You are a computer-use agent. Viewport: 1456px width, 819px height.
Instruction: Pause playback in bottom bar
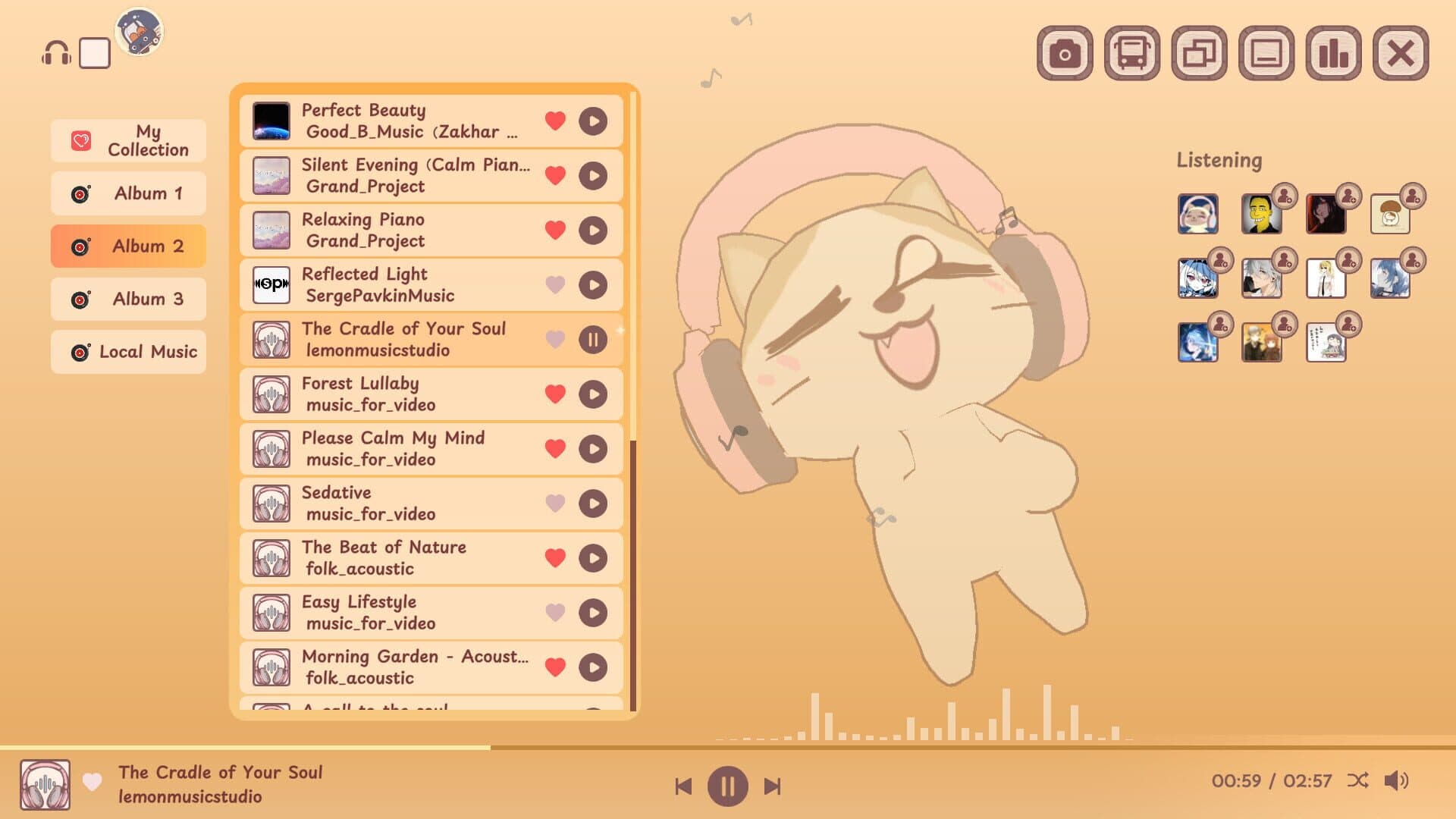727,787
